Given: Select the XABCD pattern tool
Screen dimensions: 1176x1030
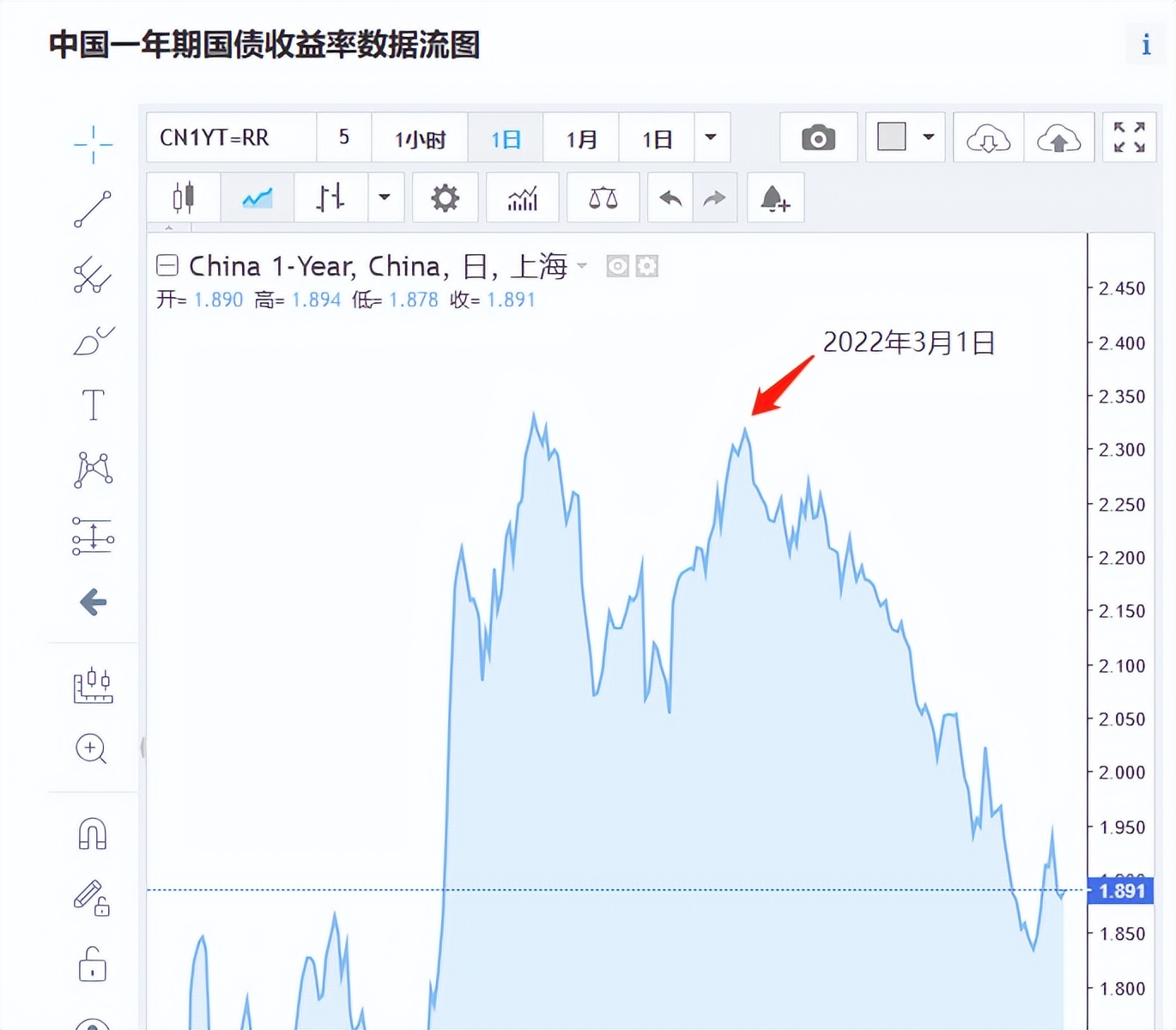Looking at the screenshot, I should (94, 470).
